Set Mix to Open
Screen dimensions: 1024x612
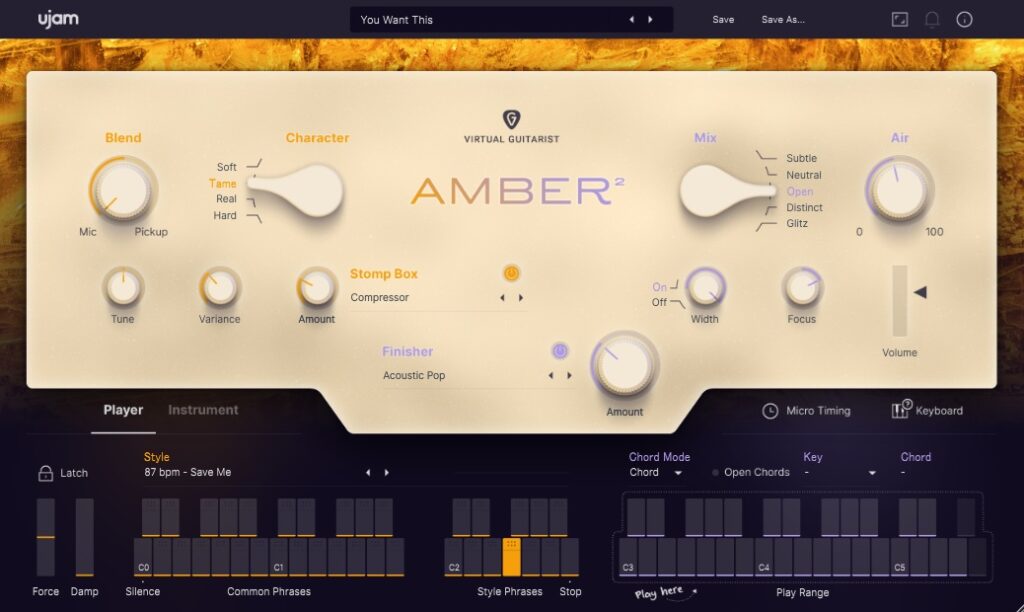(800, 191)
